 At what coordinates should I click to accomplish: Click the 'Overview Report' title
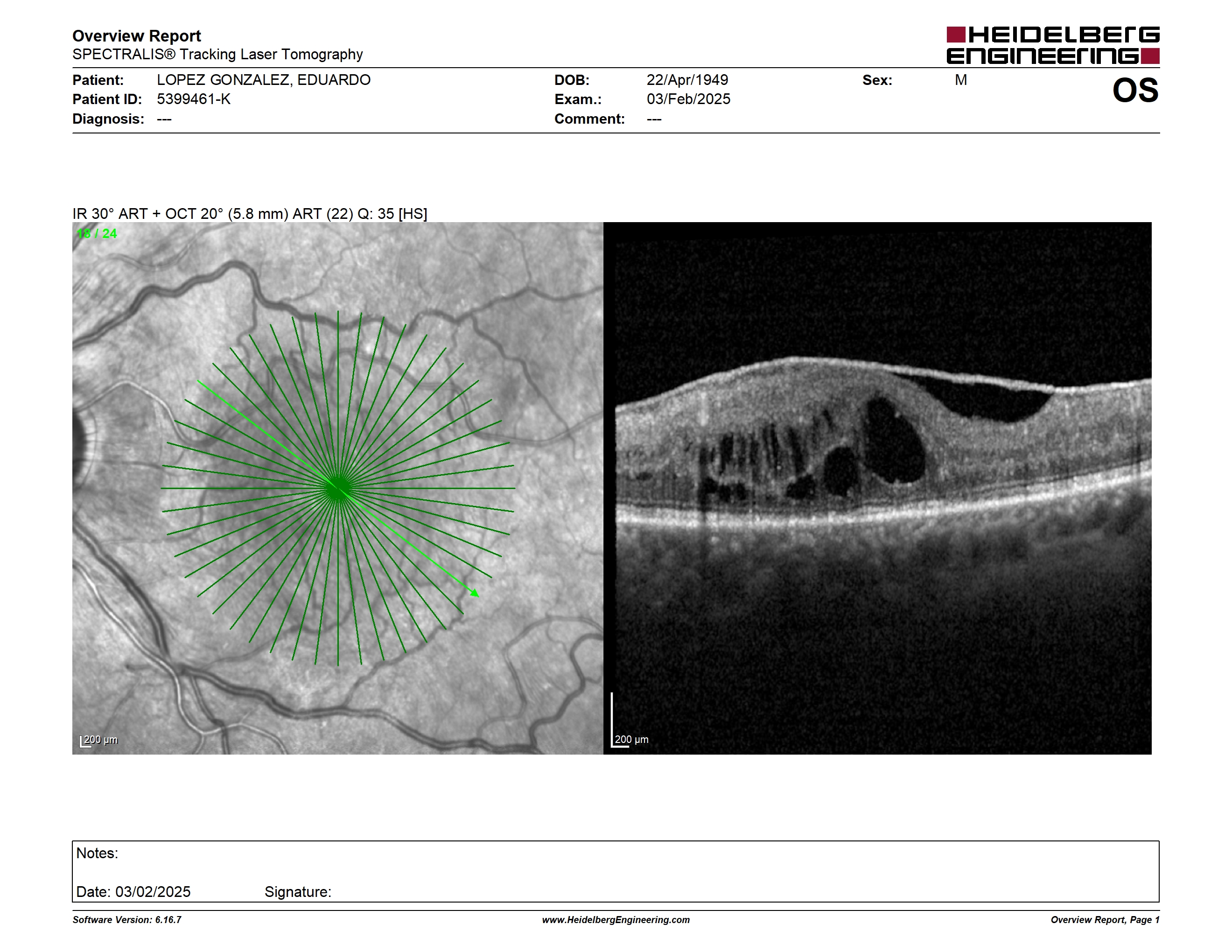pos(137,36)
